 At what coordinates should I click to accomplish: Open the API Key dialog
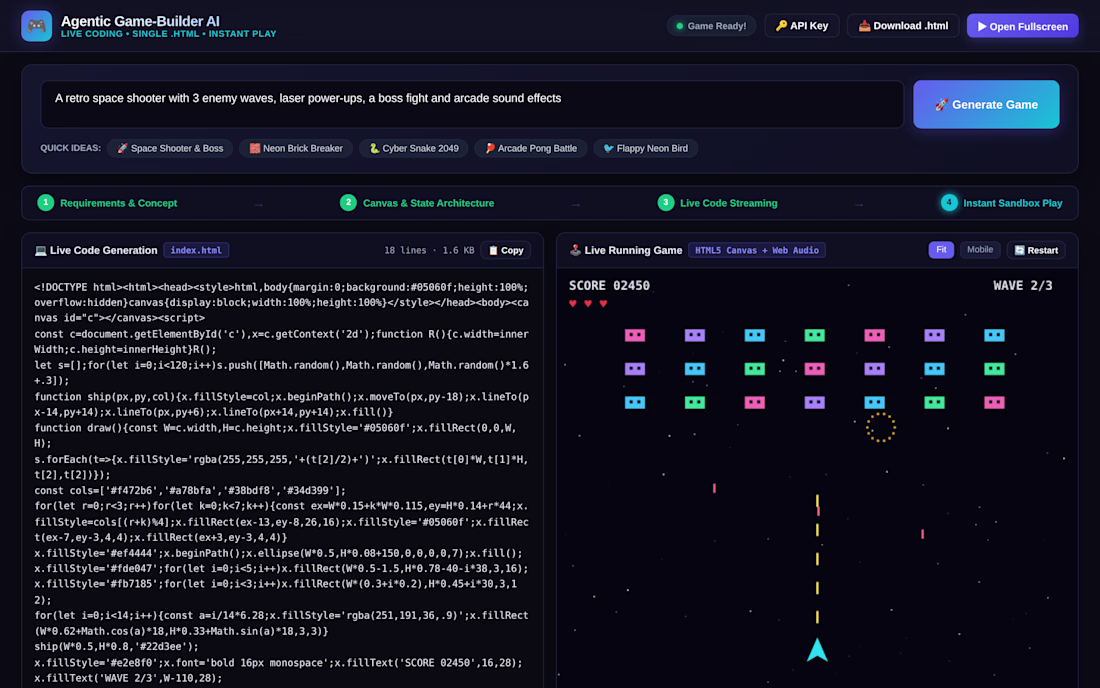(x=801, y=26)
